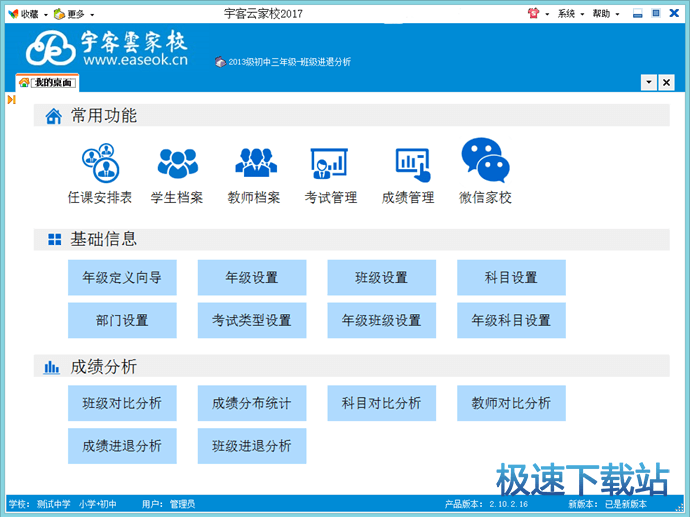The image size is (690, 517).
Task: Open the 帮助 menu
Action: point(606,14)
